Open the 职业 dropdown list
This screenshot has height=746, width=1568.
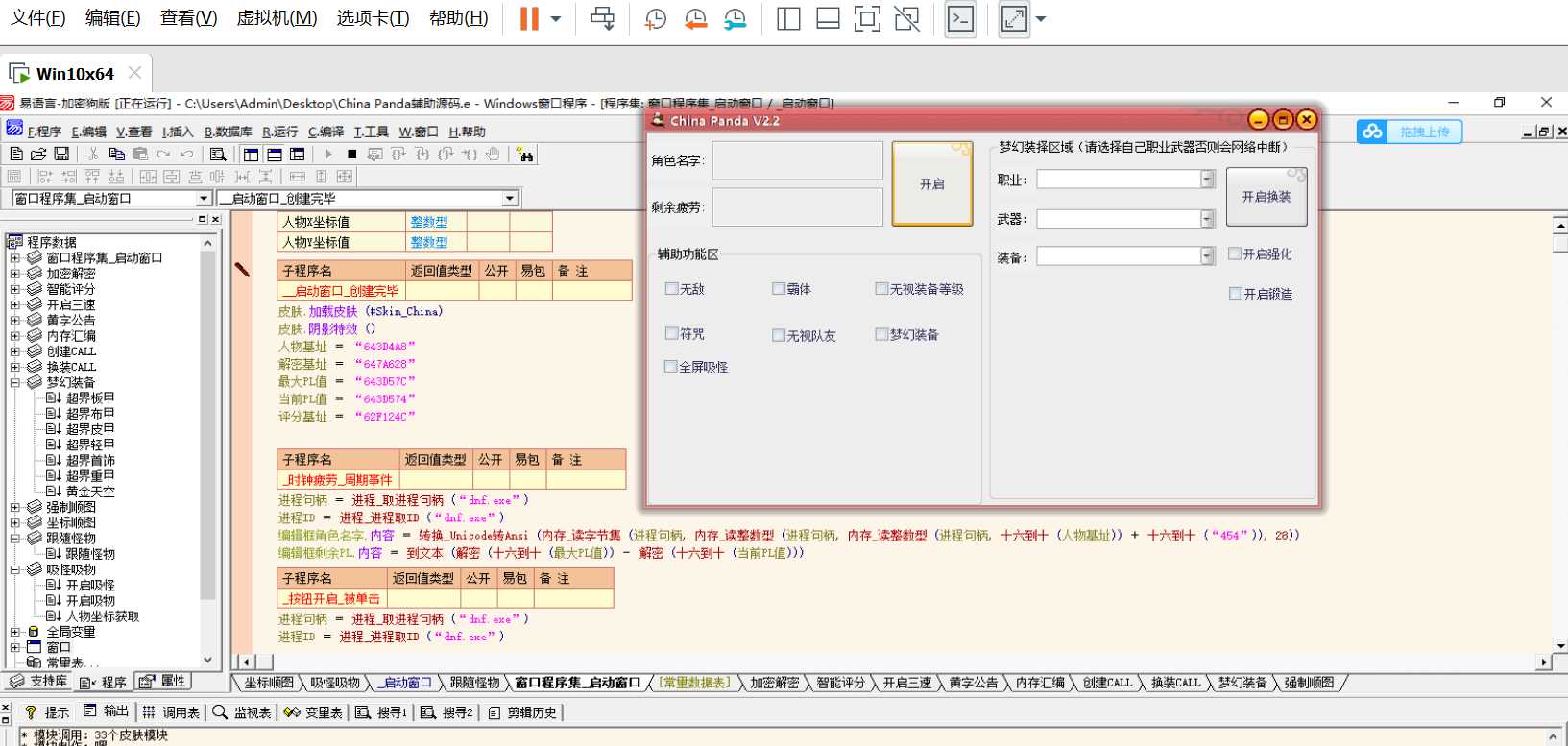[x=1207, y=180]
